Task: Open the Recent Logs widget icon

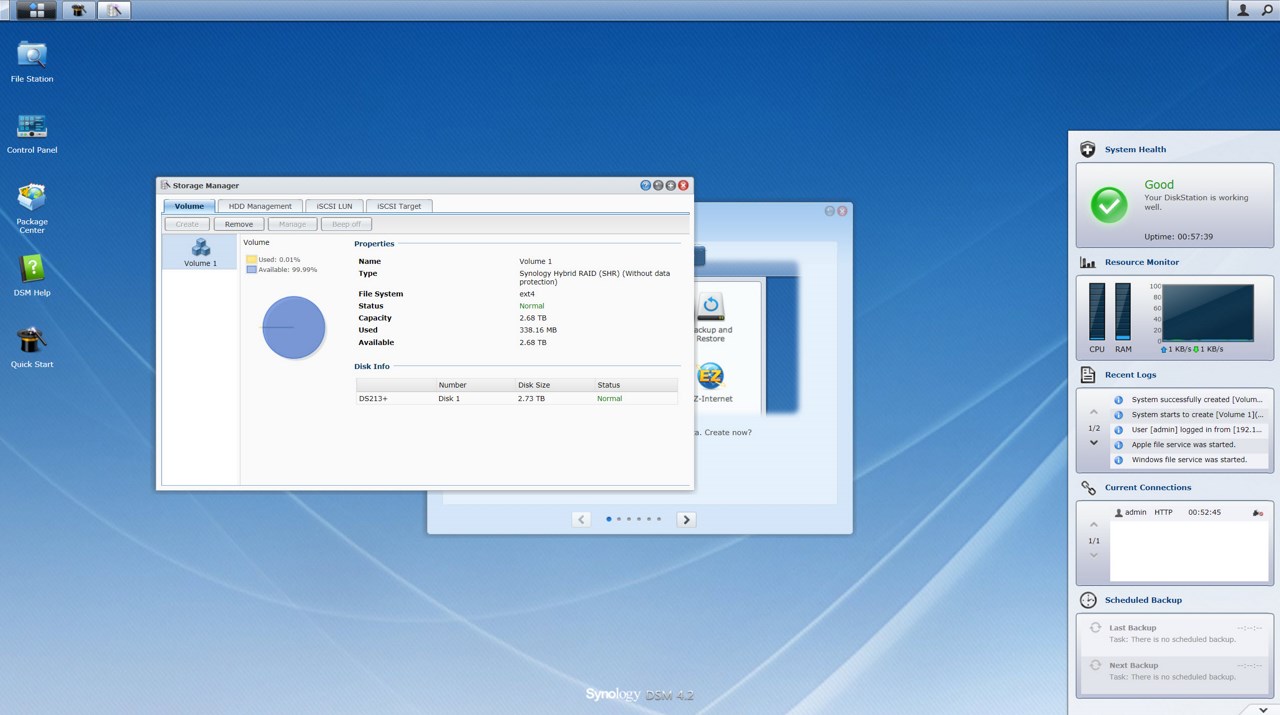Action: tap(1088, 375)
